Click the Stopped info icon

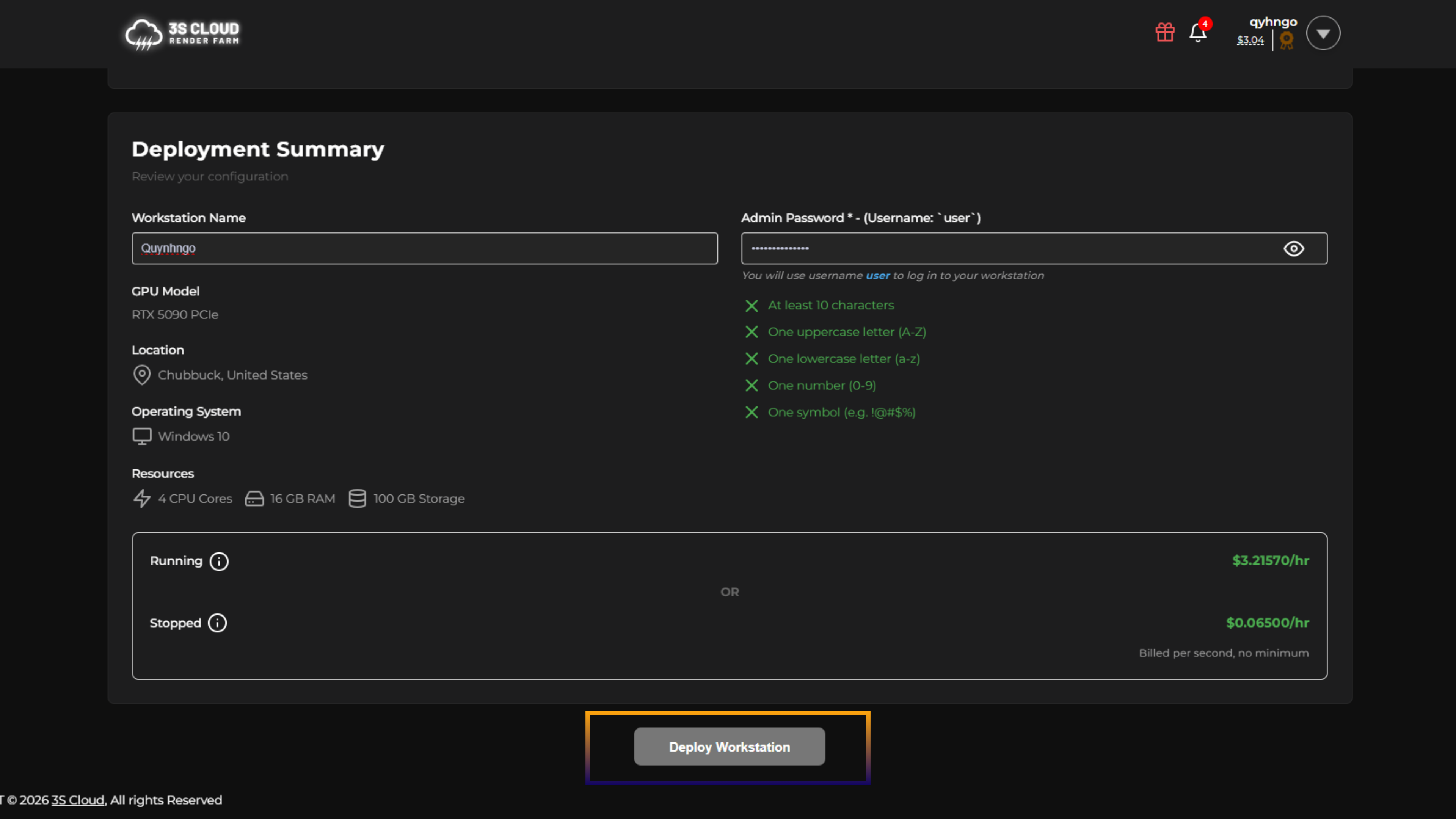click(217, 623)
